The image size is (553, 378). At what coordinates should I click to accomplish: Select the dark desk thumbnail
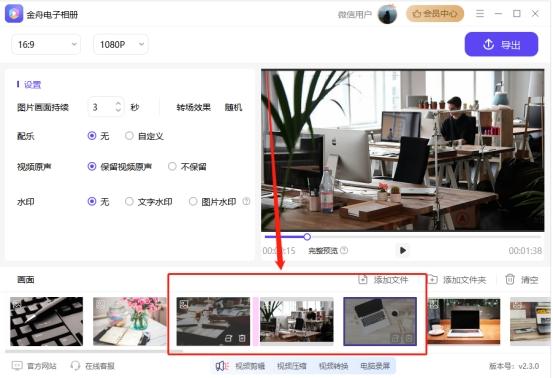(213, 321)
